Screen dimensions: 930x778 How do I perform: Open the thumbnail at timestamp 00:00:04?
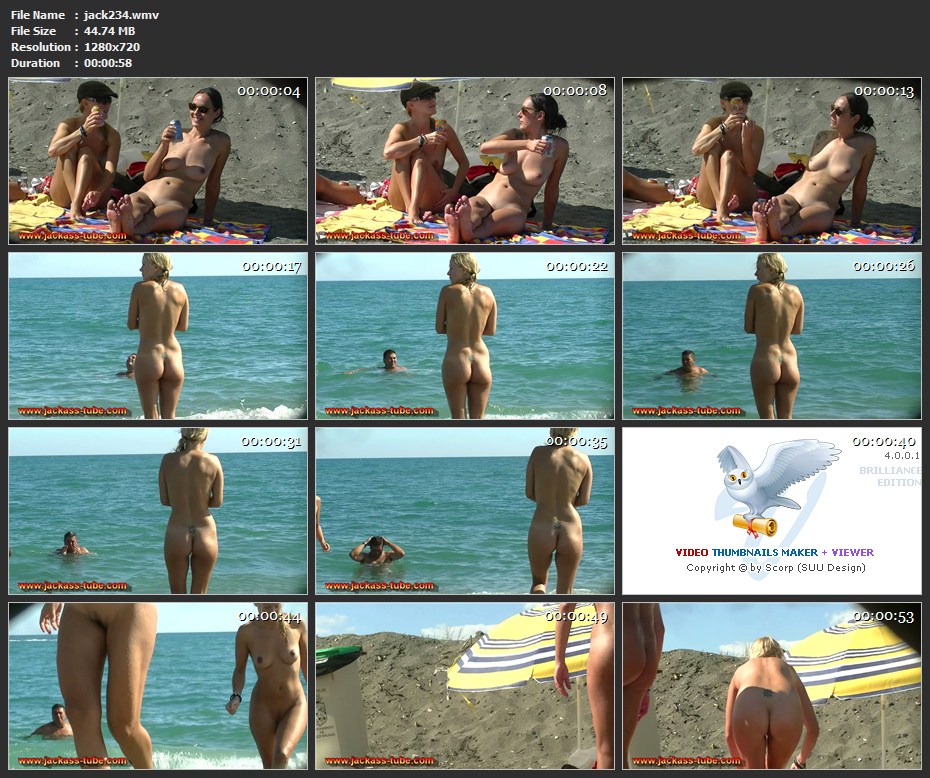(158, 161)
